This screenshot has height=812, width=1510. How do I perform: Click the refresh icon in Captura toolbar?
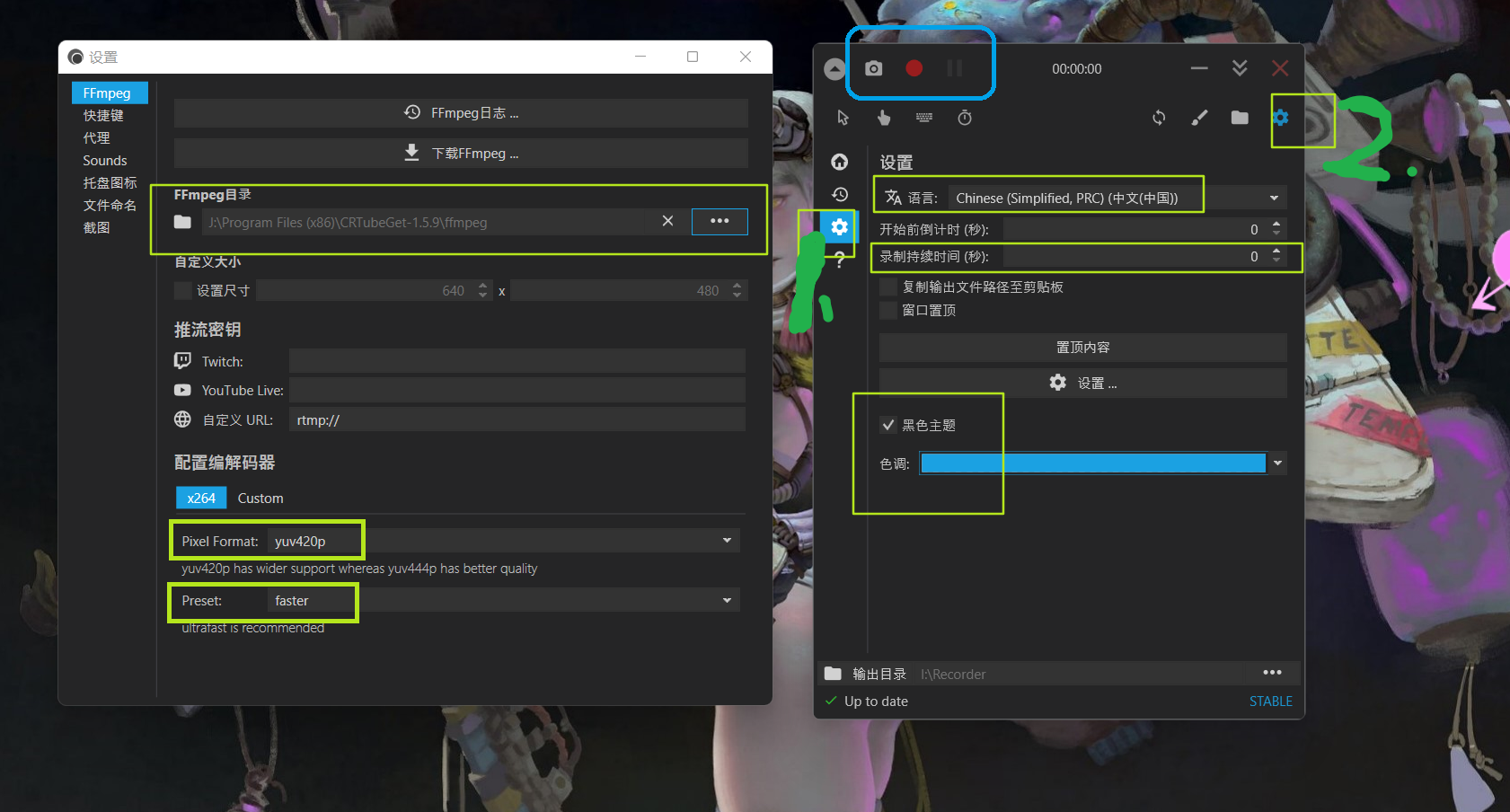pos(1159,118)
